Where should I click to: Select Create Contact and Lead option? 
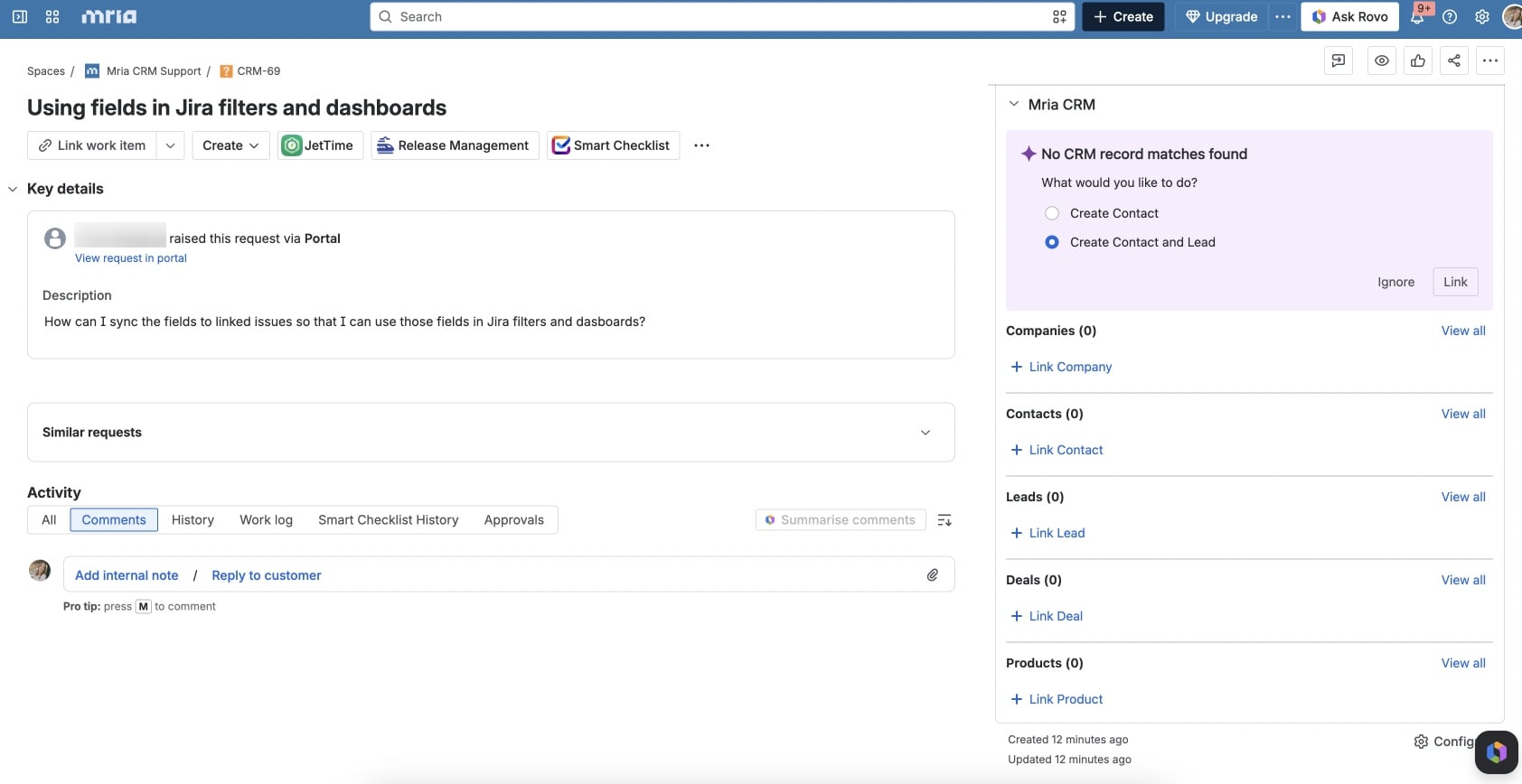coord(1052,242)
